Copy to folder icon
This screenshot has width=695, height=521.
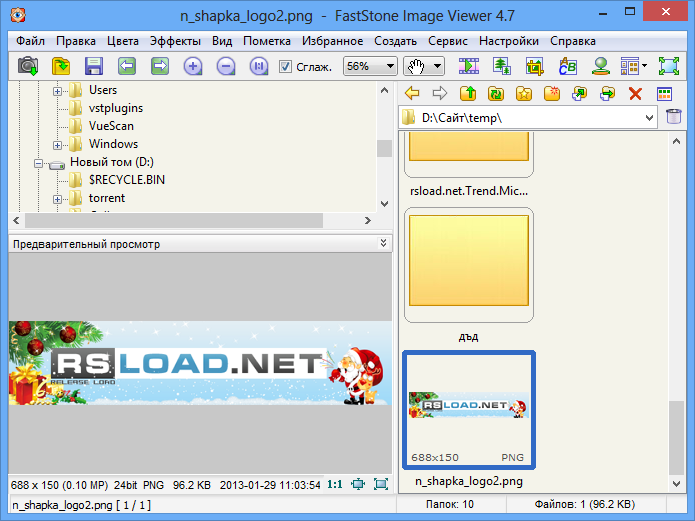580,94
